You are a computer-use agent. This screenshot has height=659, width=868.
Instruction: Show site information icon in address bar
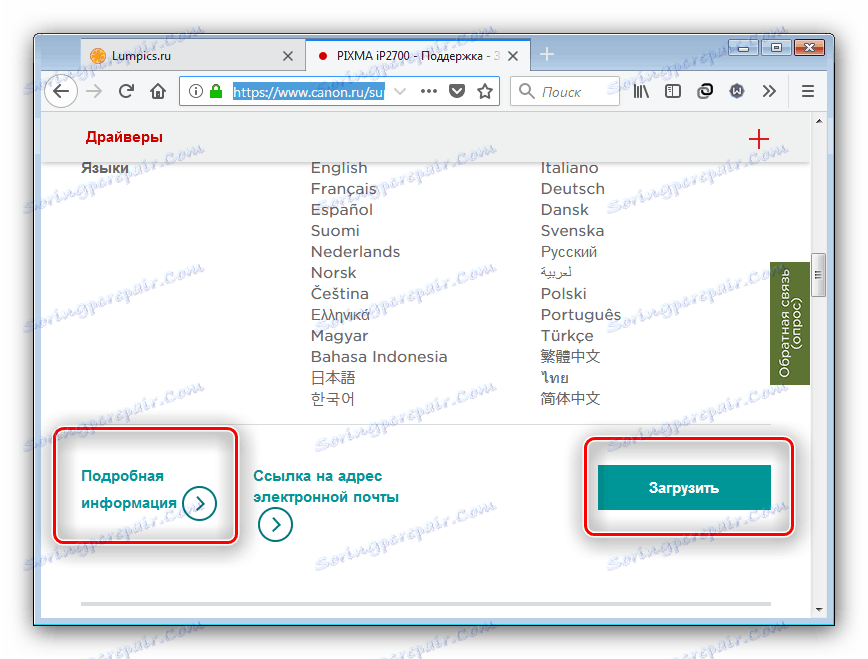click(195, 91)
